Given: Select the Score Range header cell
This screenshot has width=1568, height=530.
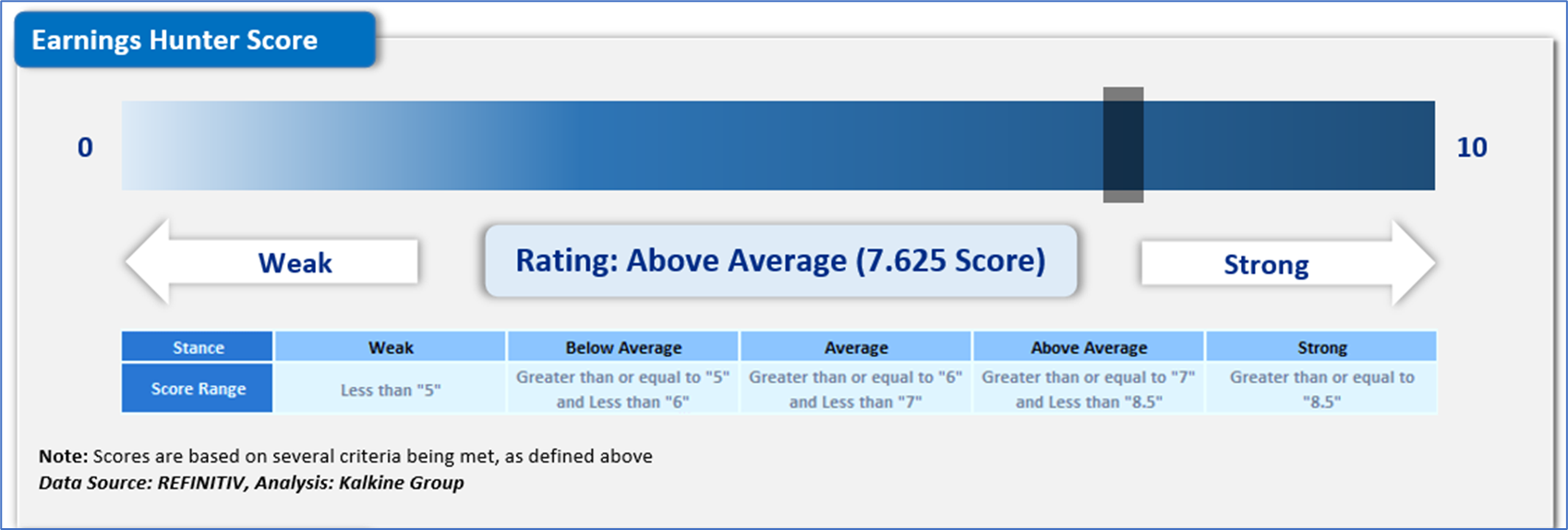Looking at the screenshot, I should pyautogui.click(x=198, y=389).
